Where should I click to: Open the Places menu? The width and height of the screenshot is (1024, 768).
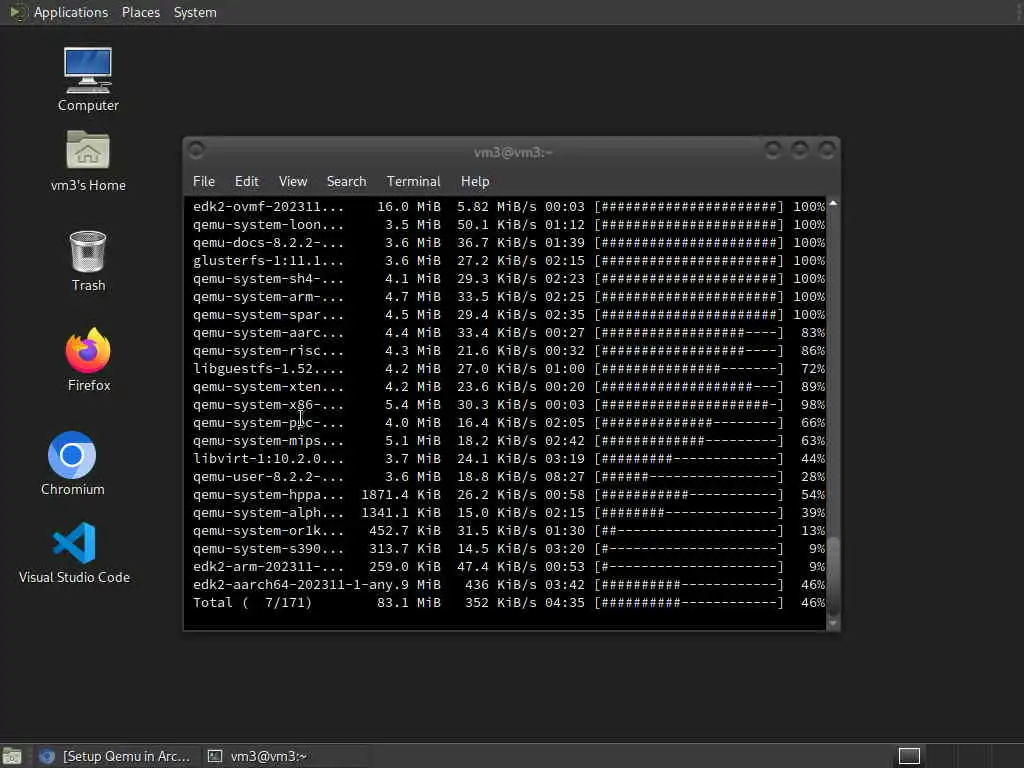140,12
